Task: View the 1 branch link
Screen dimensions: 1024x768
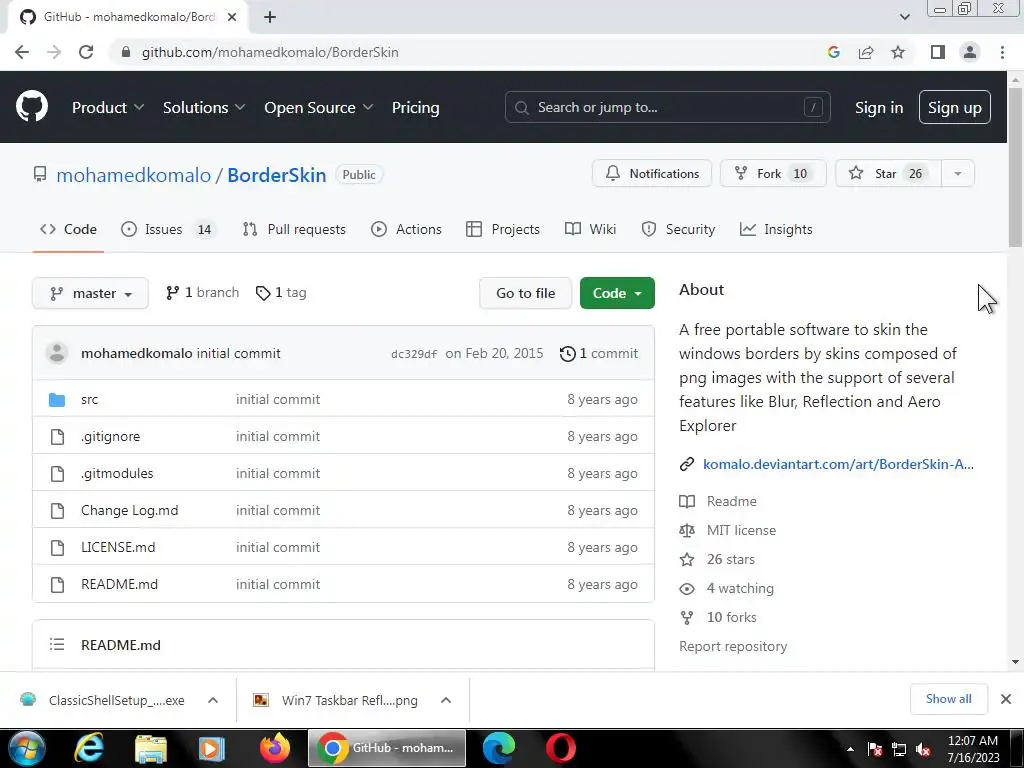Action: (202, 293)
